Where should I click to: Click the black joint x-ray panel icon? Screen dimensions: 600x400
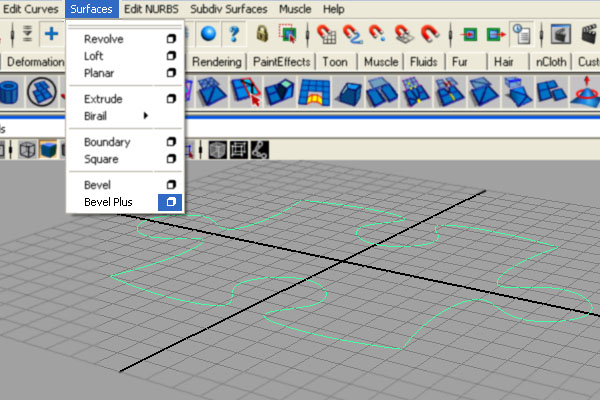tap(260, 150)
